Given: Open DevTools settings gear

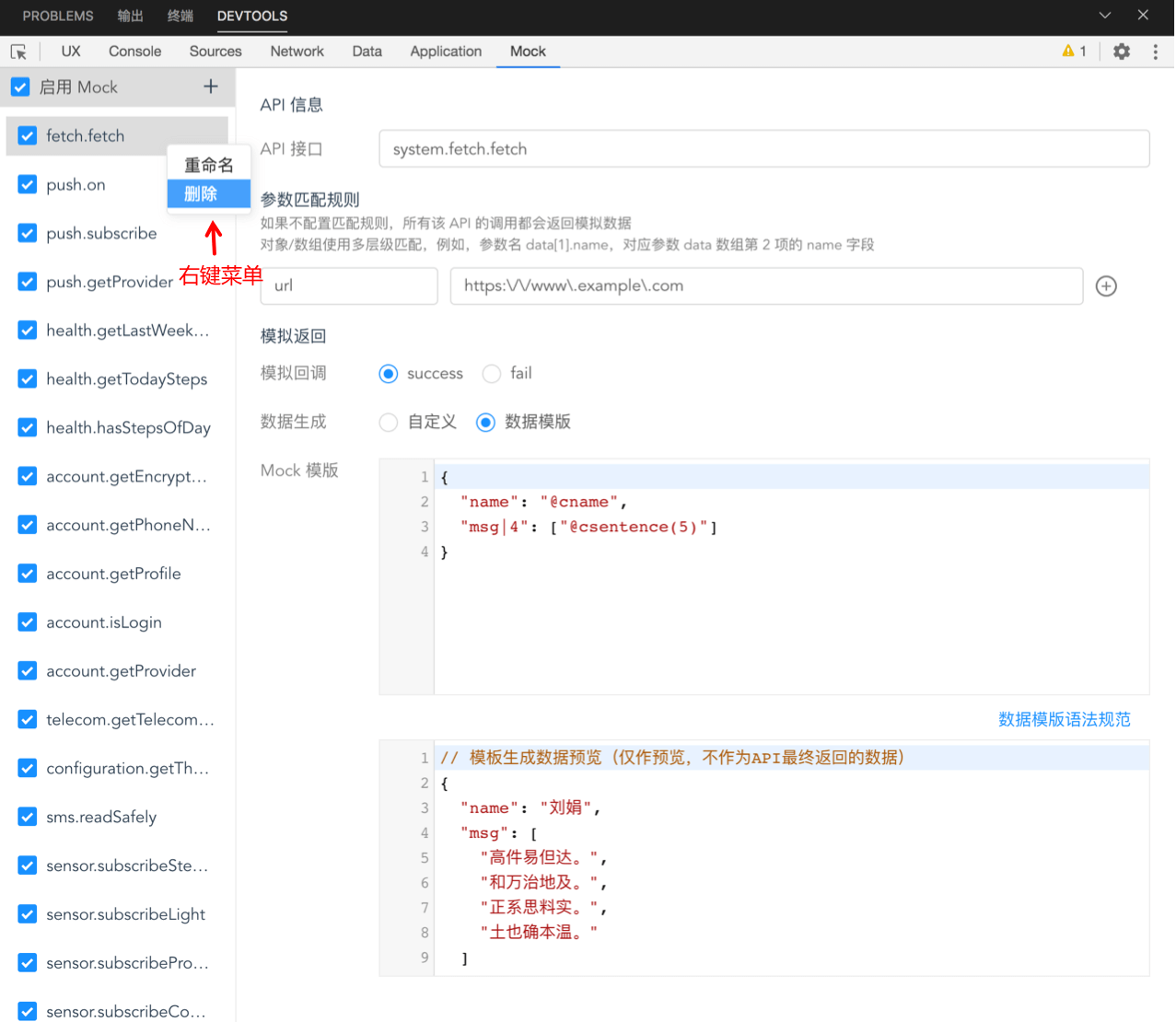Looking at the screenshot, I should (1121, 52).
